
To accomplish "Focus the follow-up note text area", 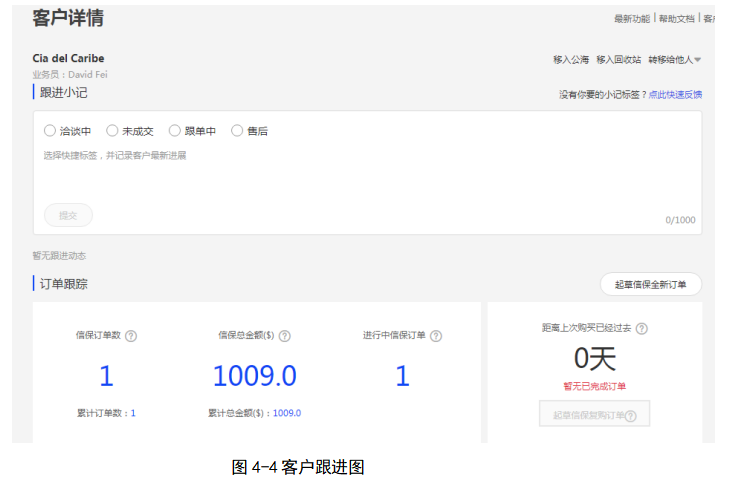I will [x=367, y=172].
